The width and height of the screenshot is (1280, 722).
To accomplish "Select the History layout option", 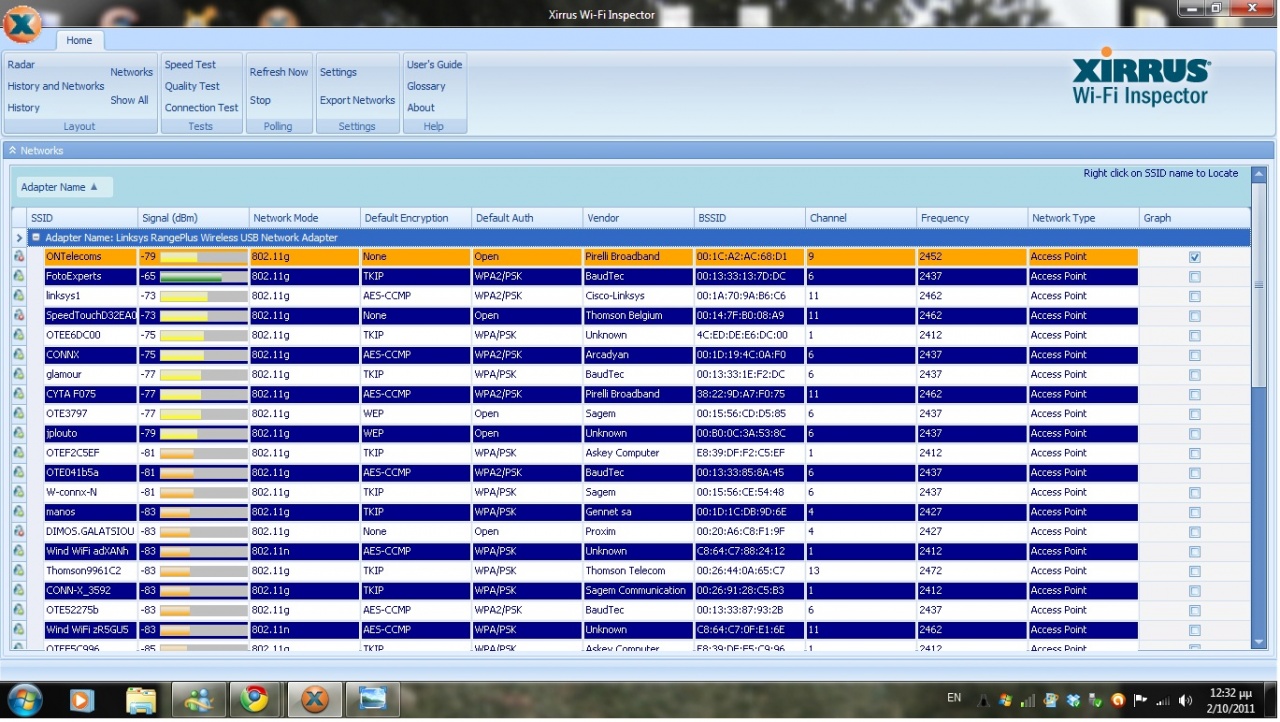I will point(24,108).
